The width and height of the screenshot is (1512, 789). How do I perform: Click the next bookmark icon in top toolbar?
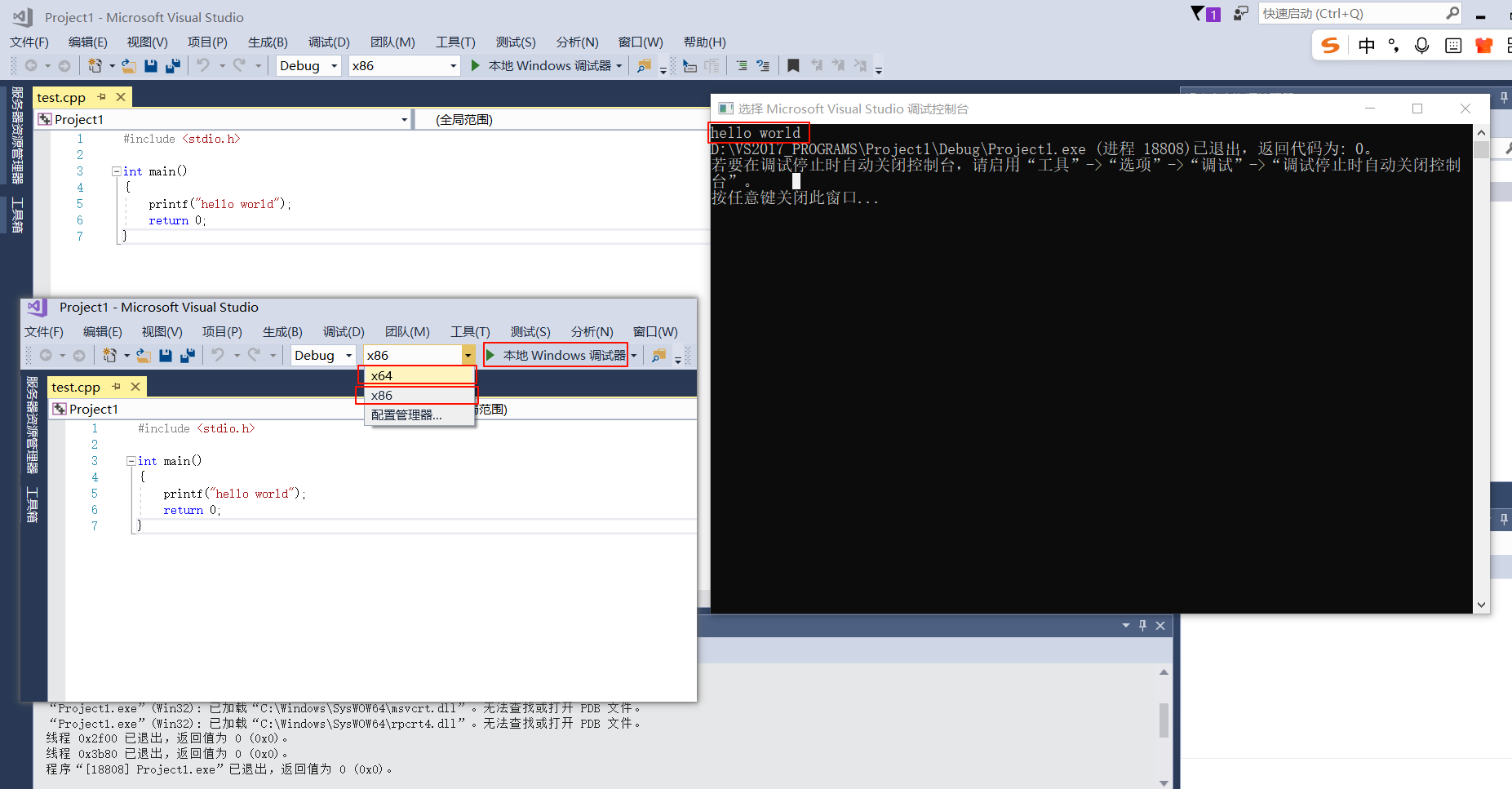pyautogui.click(x=838, y=65)
